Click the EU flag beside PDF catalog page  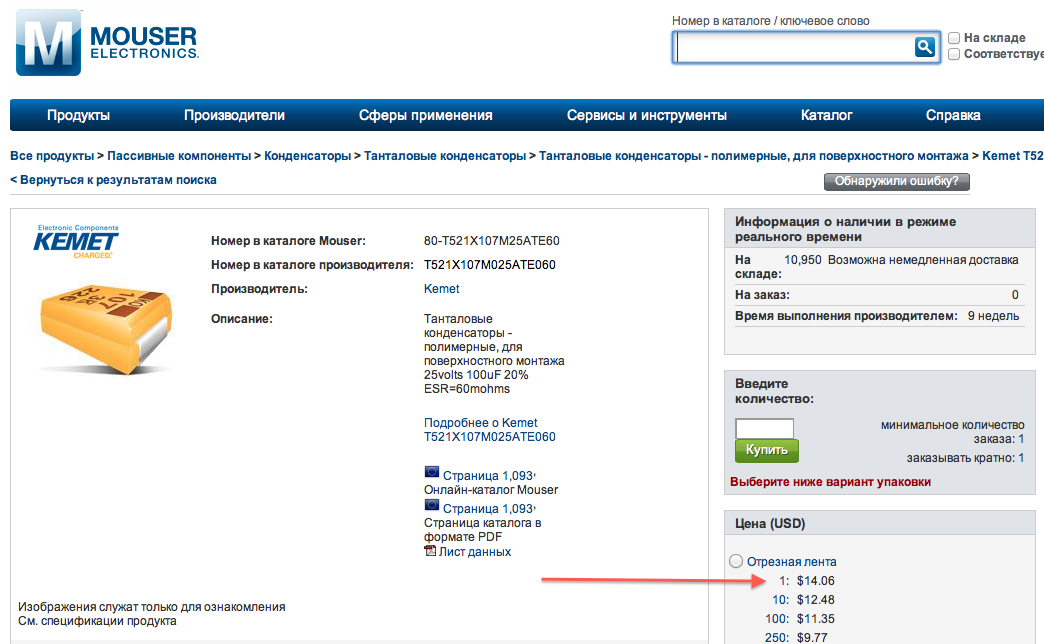pos(431,505)
